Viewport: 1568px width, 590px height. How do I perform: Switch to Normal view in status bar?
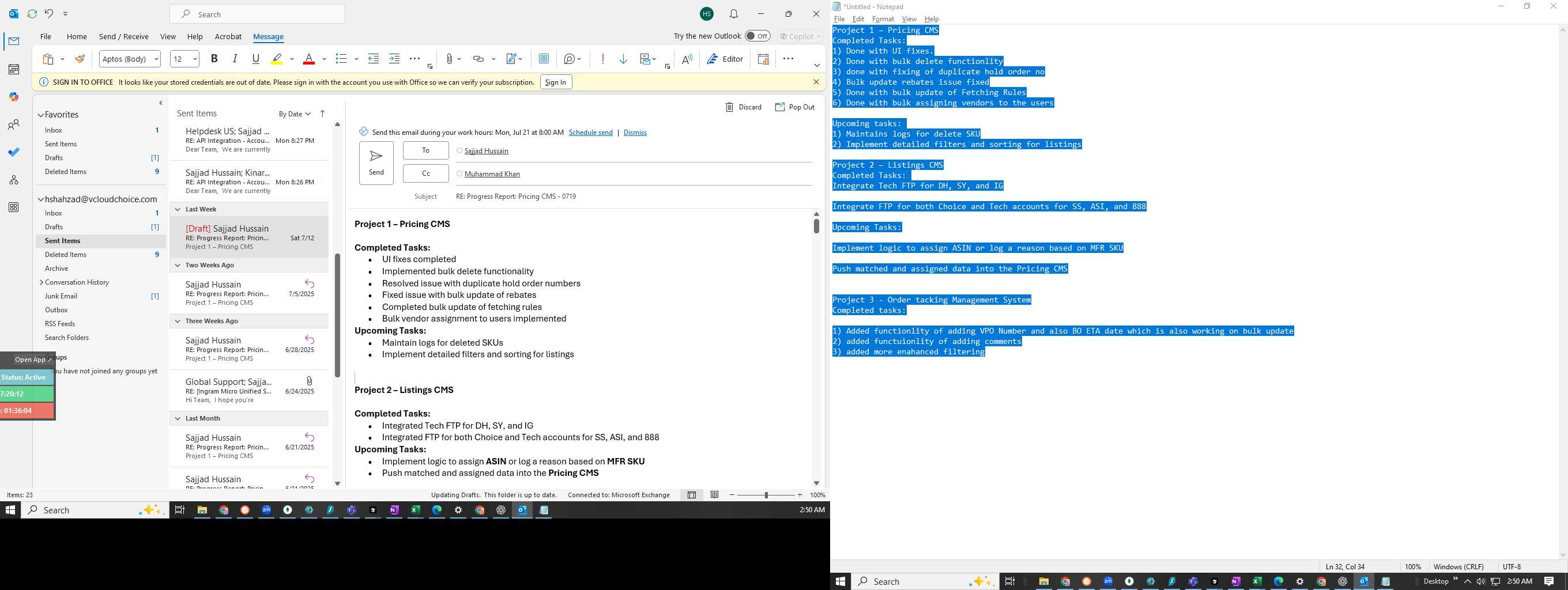click(x=692, y=495)
